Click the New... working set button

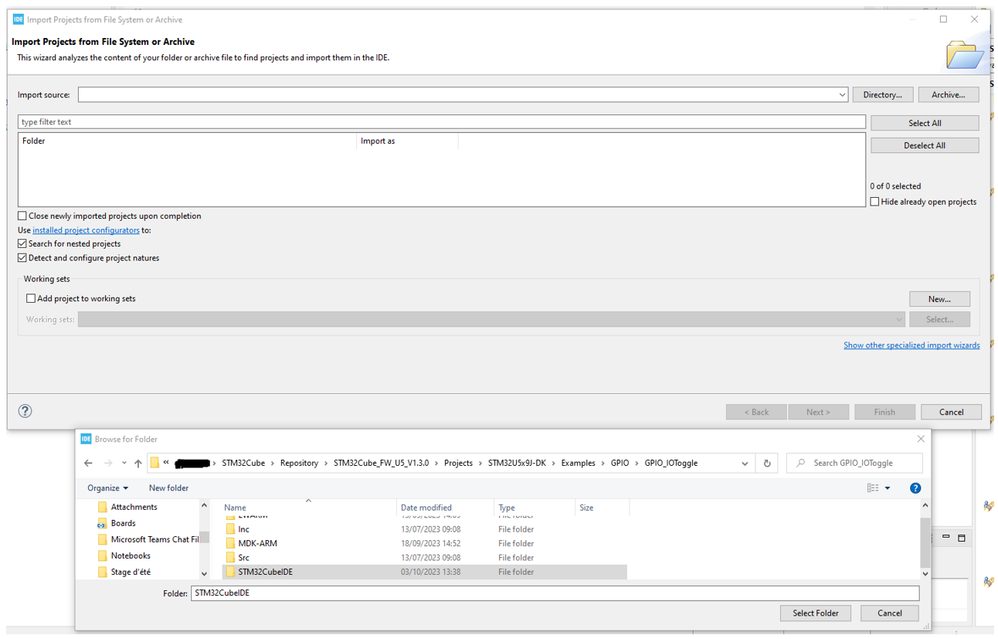pyautogui.click(x=939, y=299)
